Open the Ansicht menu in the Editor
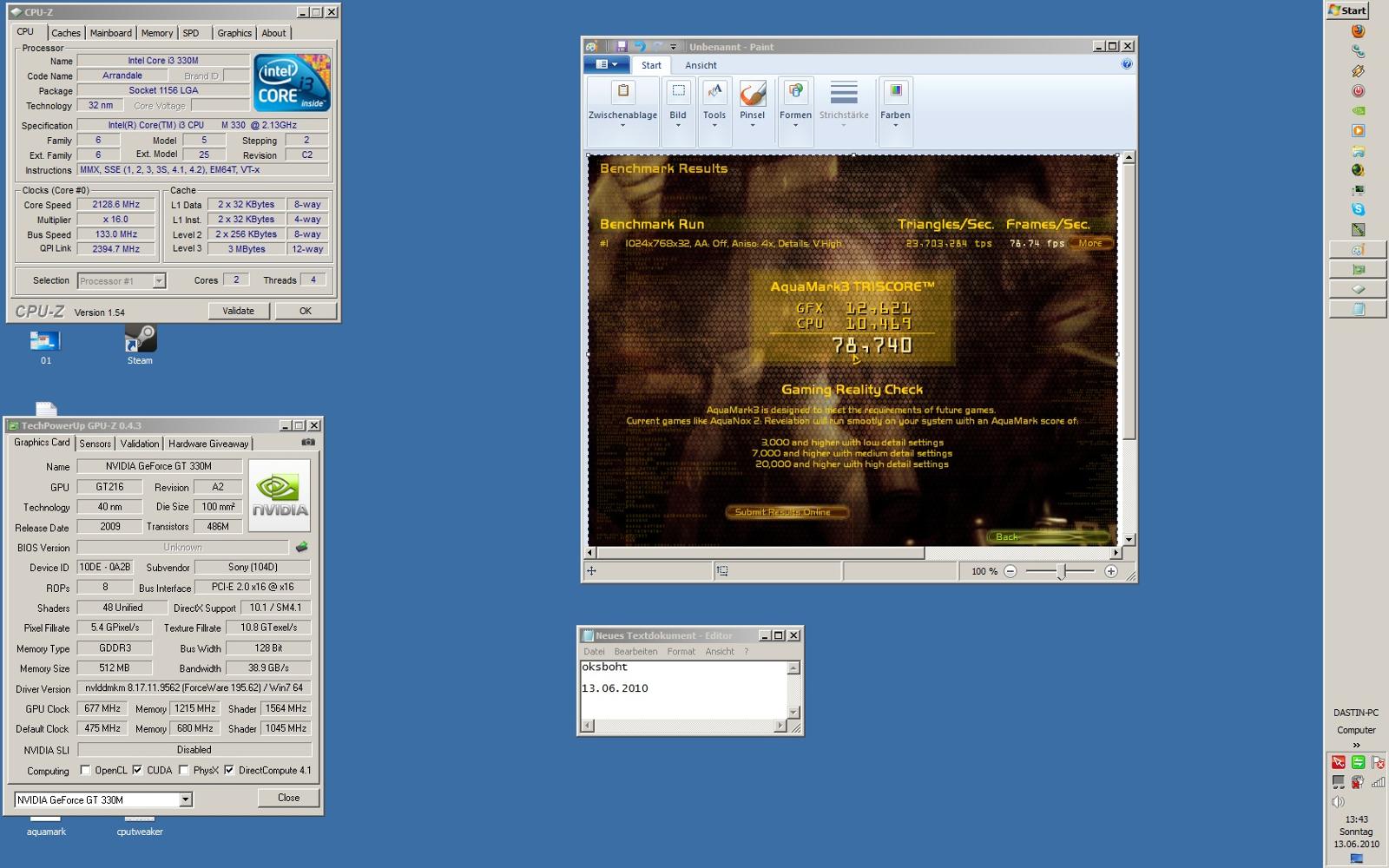Screen dimensions: 1389x868 [x=720, y=651]
